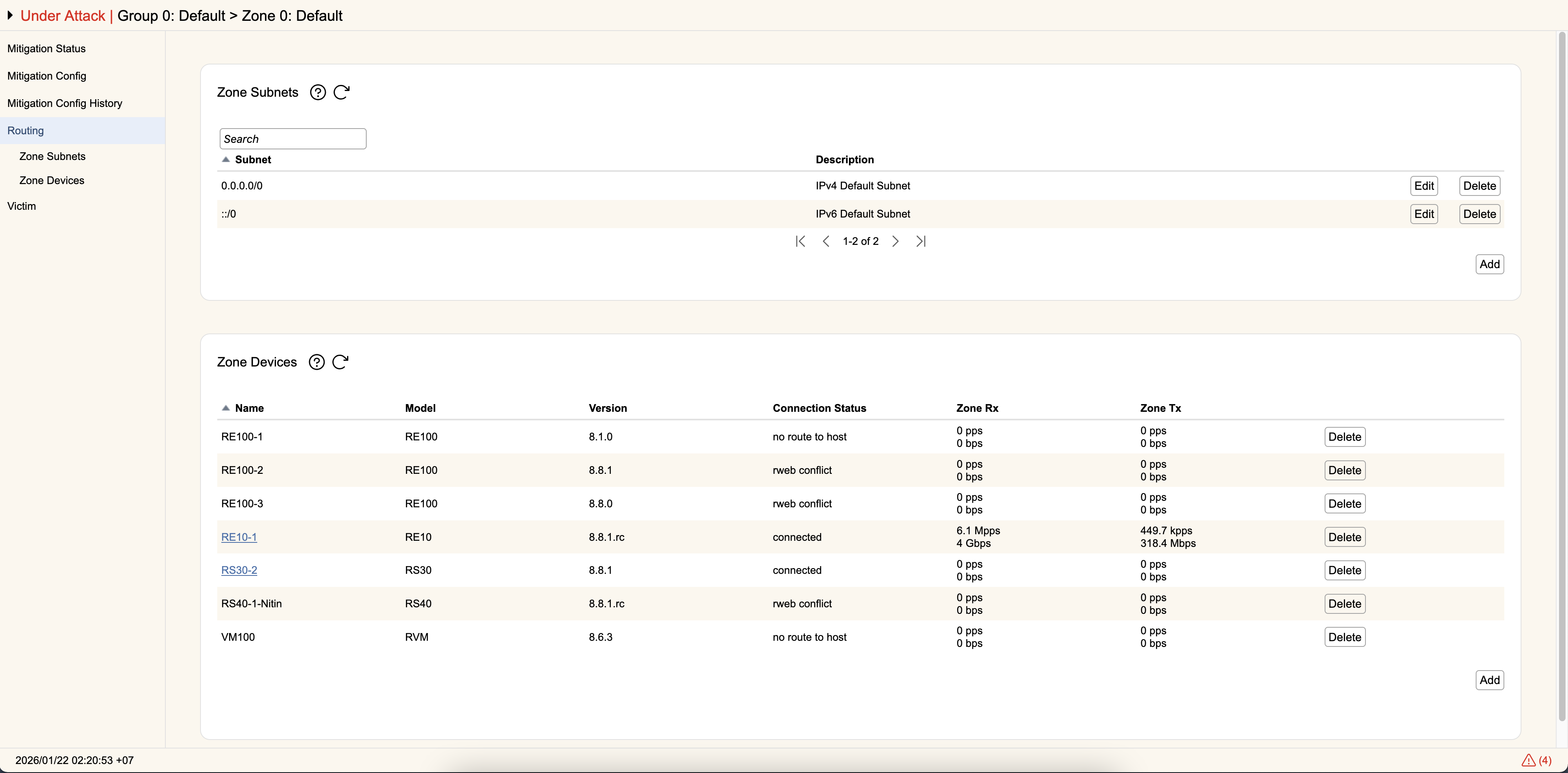
Task: Refresh the Zone Subnets table
Action: [341, 93]
